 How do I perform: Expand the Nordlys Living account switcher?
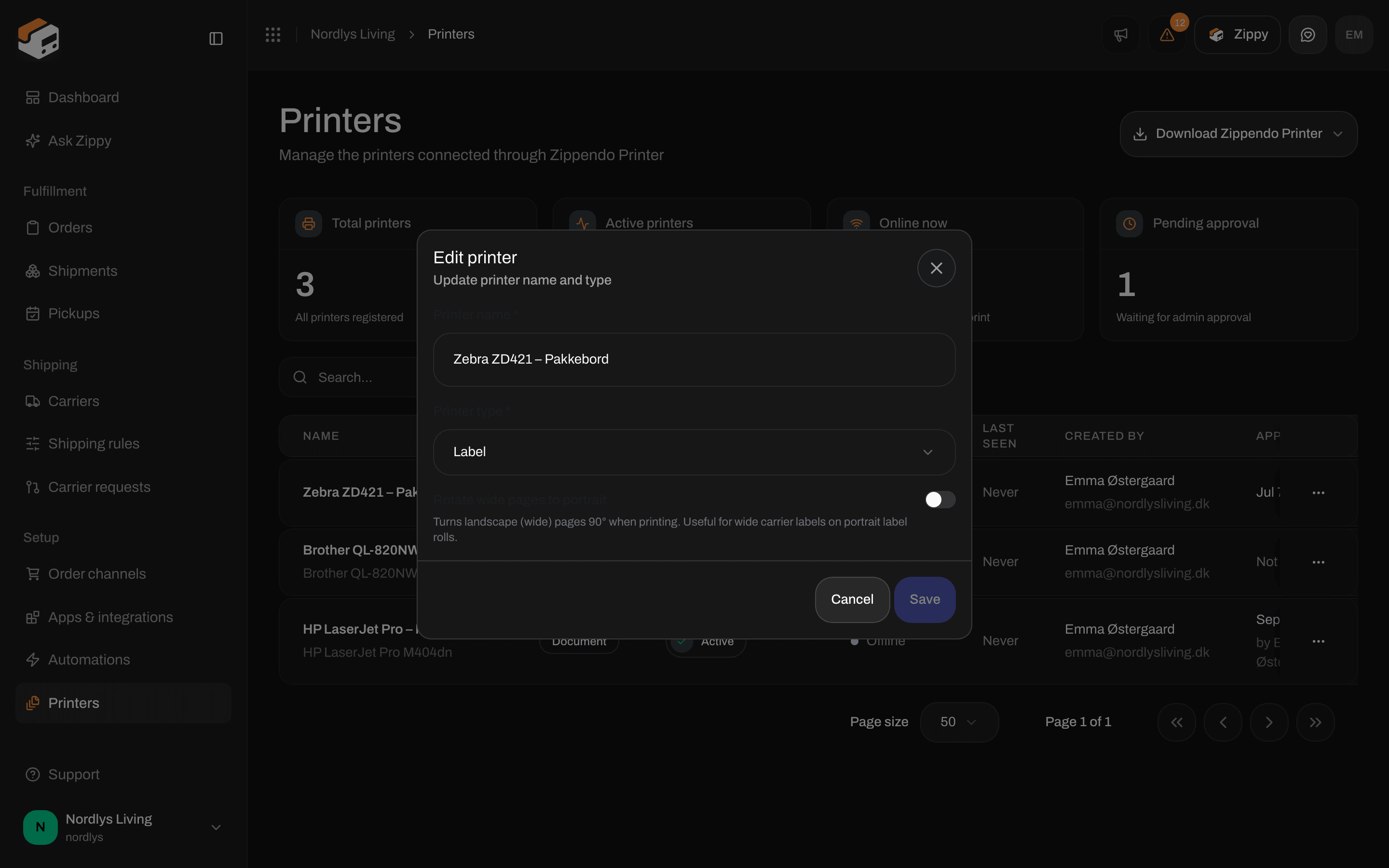(123, 827)
